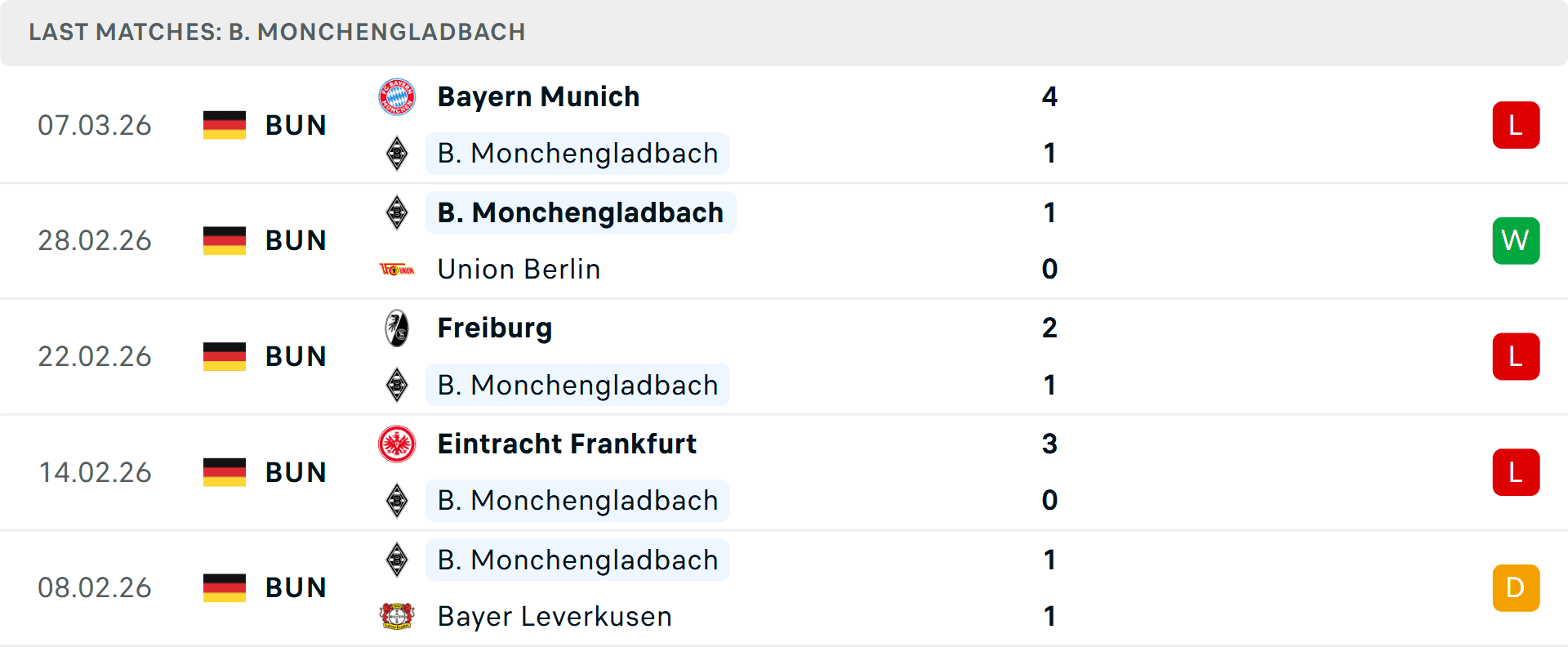Click the BUN label for the 22.02.26 fixture
Screen dimensions: 1568x647
(x=296, y=355)
